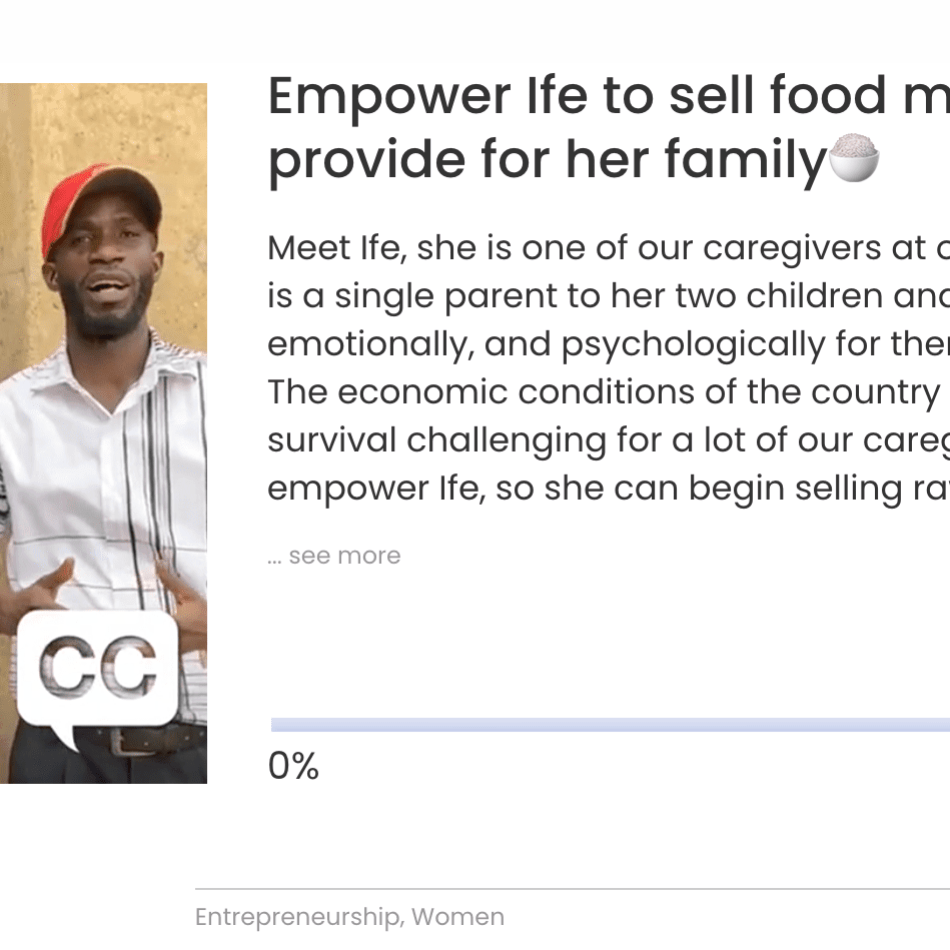Viewport: 950px width, 950px height.
Task: Click the 0% progress label
Action: [293, 767]
